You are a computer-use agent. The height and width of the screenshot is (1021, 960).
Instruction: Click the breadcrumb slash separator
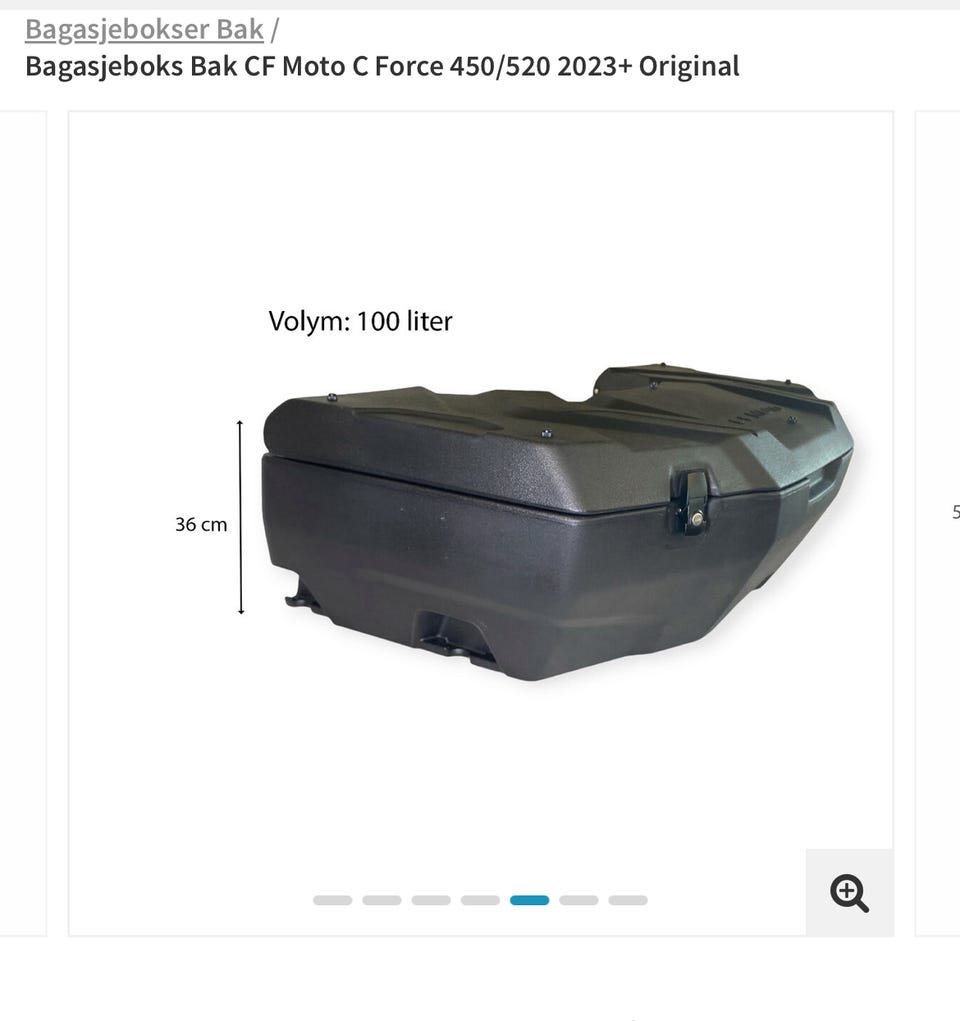coord(274,29)
